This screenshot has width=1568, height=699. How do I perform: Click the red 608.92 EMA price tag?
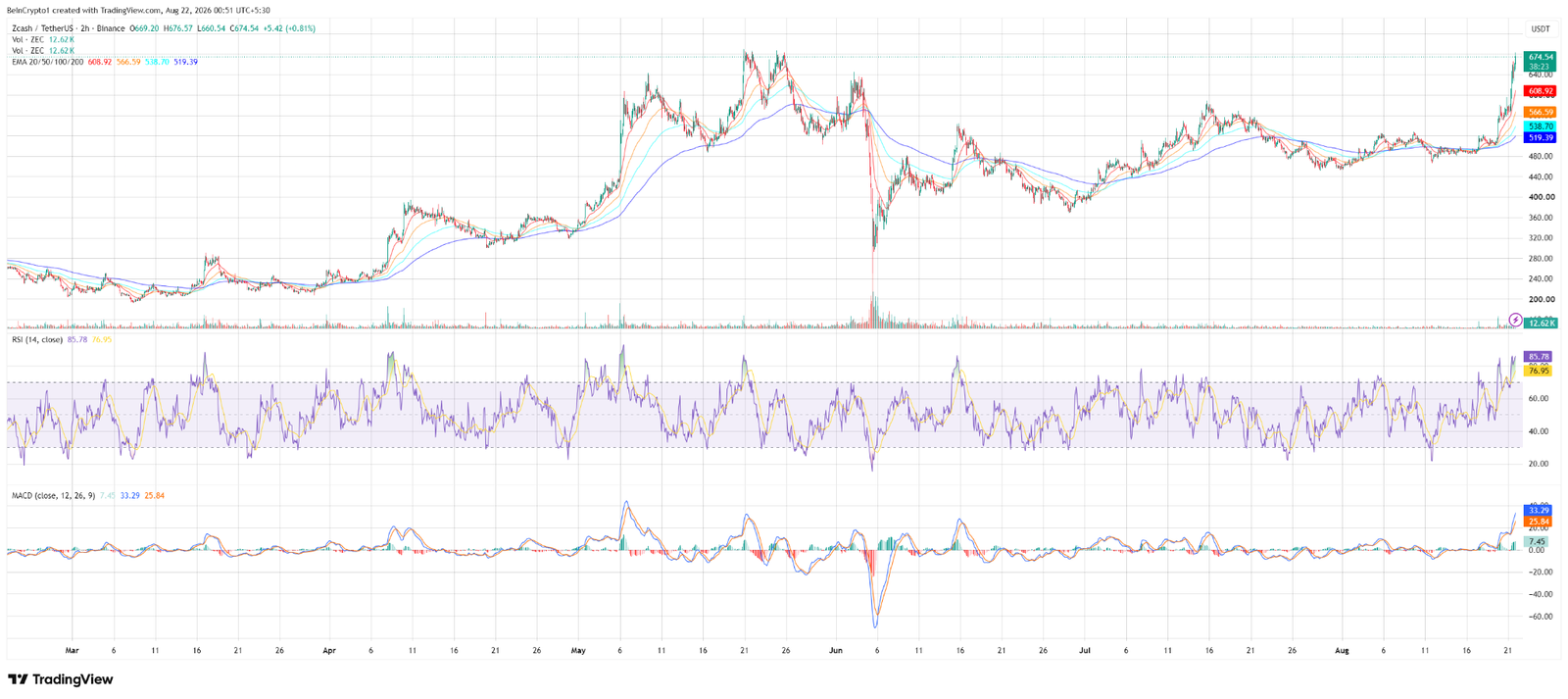1541,91
